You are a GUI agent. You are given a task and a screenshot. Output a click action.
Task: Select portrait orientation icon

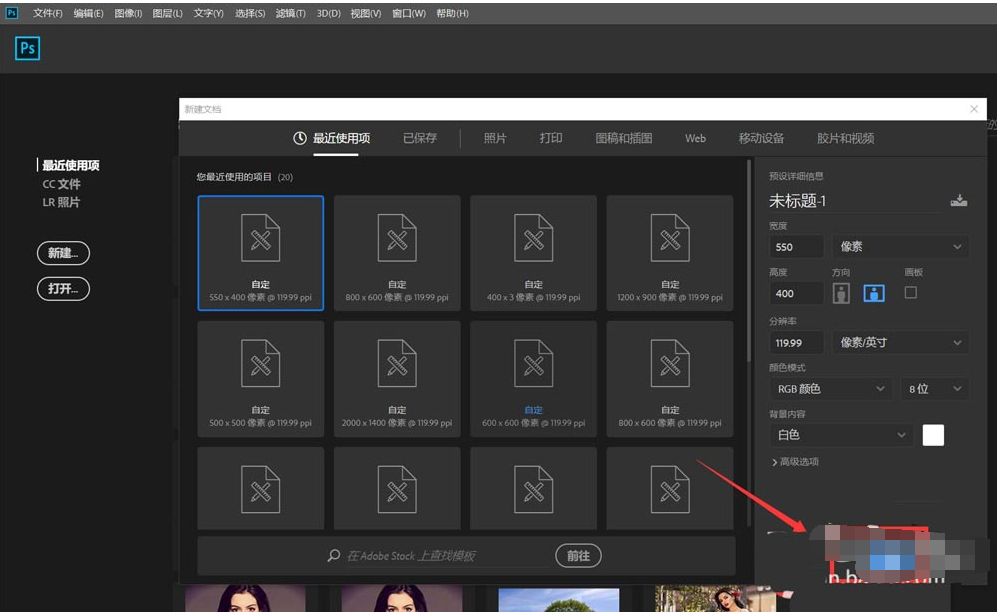(841, 293)
